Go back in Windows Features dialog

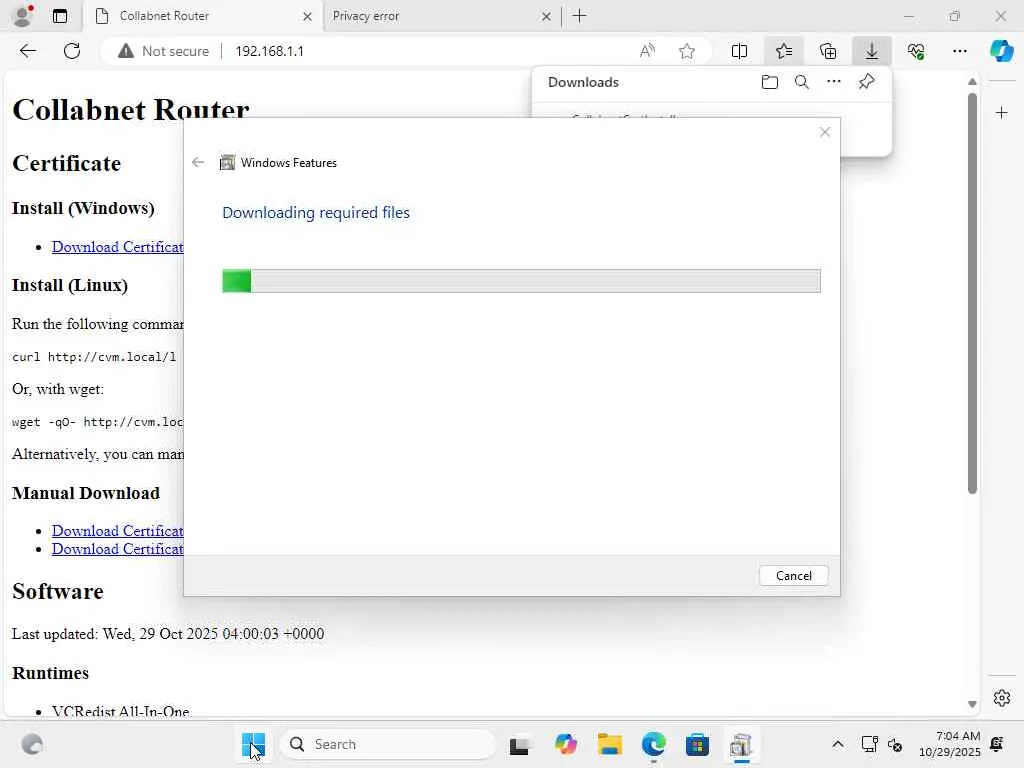(x=198, y=162)
